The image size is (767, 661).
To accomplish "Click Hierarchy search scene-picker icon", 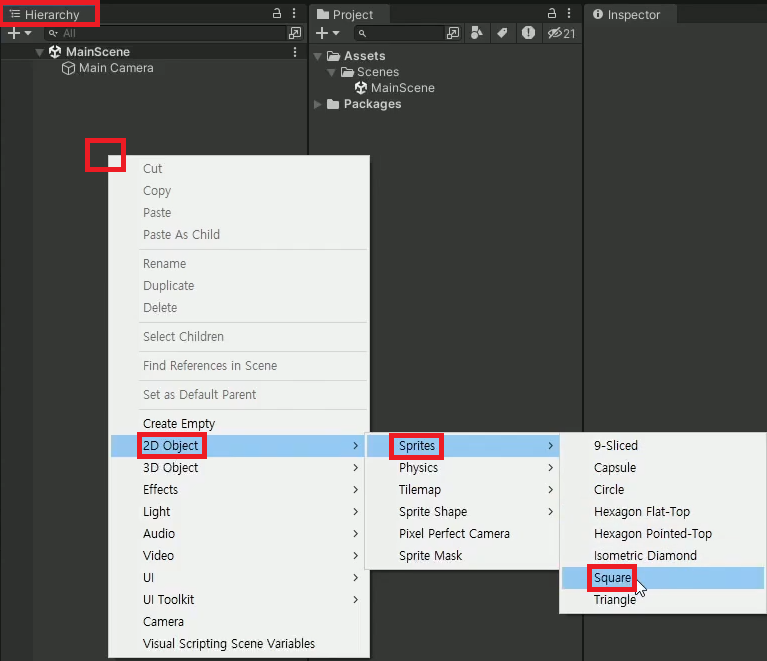I will coord(295,33).
